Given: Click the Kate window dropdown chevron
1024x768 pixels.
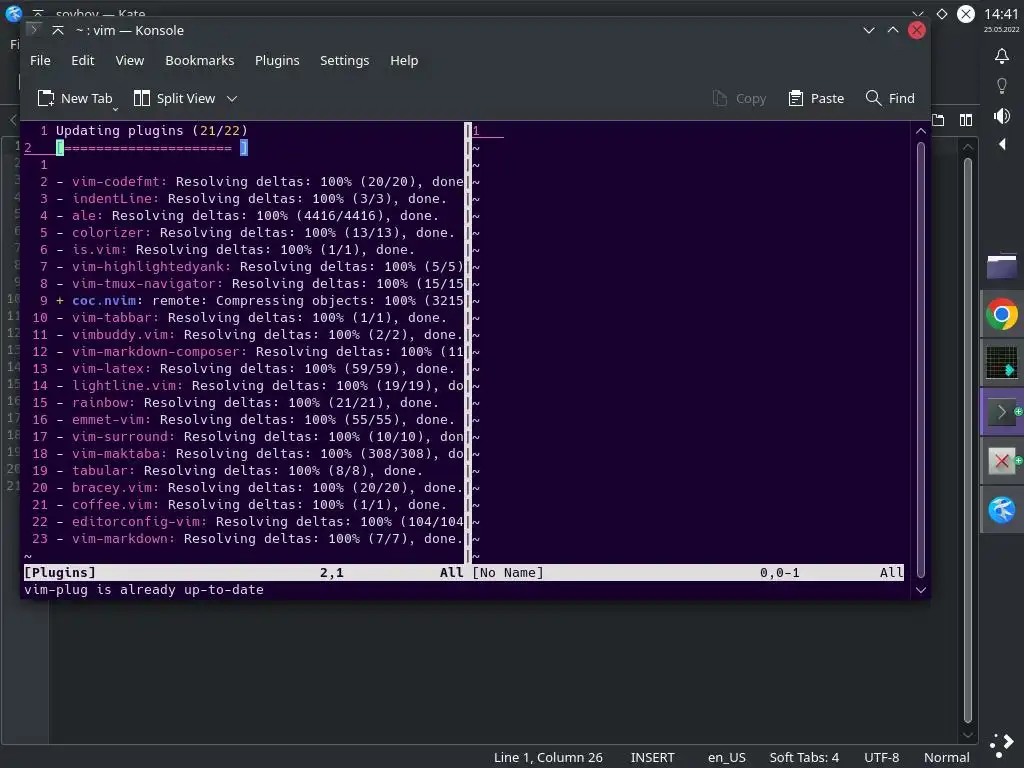Looking at the screenshot, I should coord(918,14).
